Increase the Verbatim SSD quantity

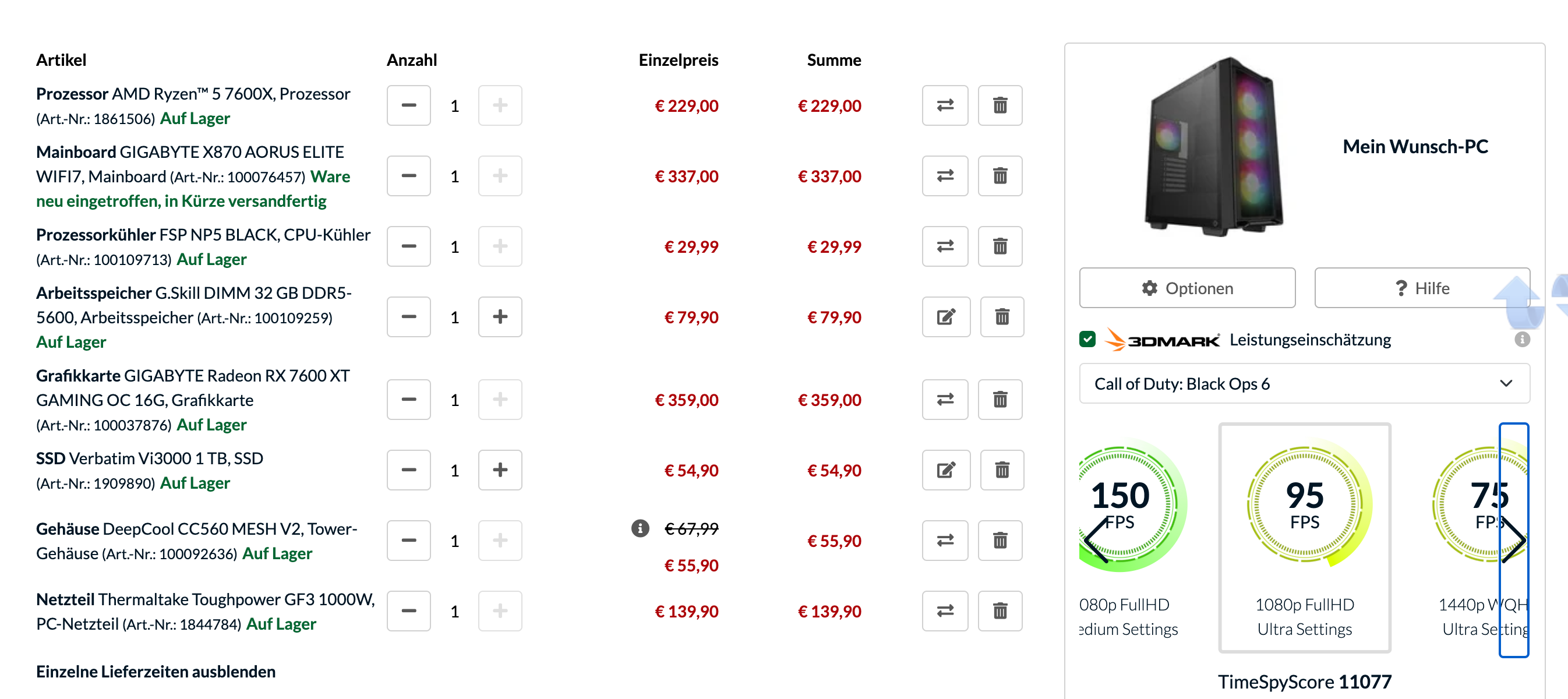coord(500,470)
